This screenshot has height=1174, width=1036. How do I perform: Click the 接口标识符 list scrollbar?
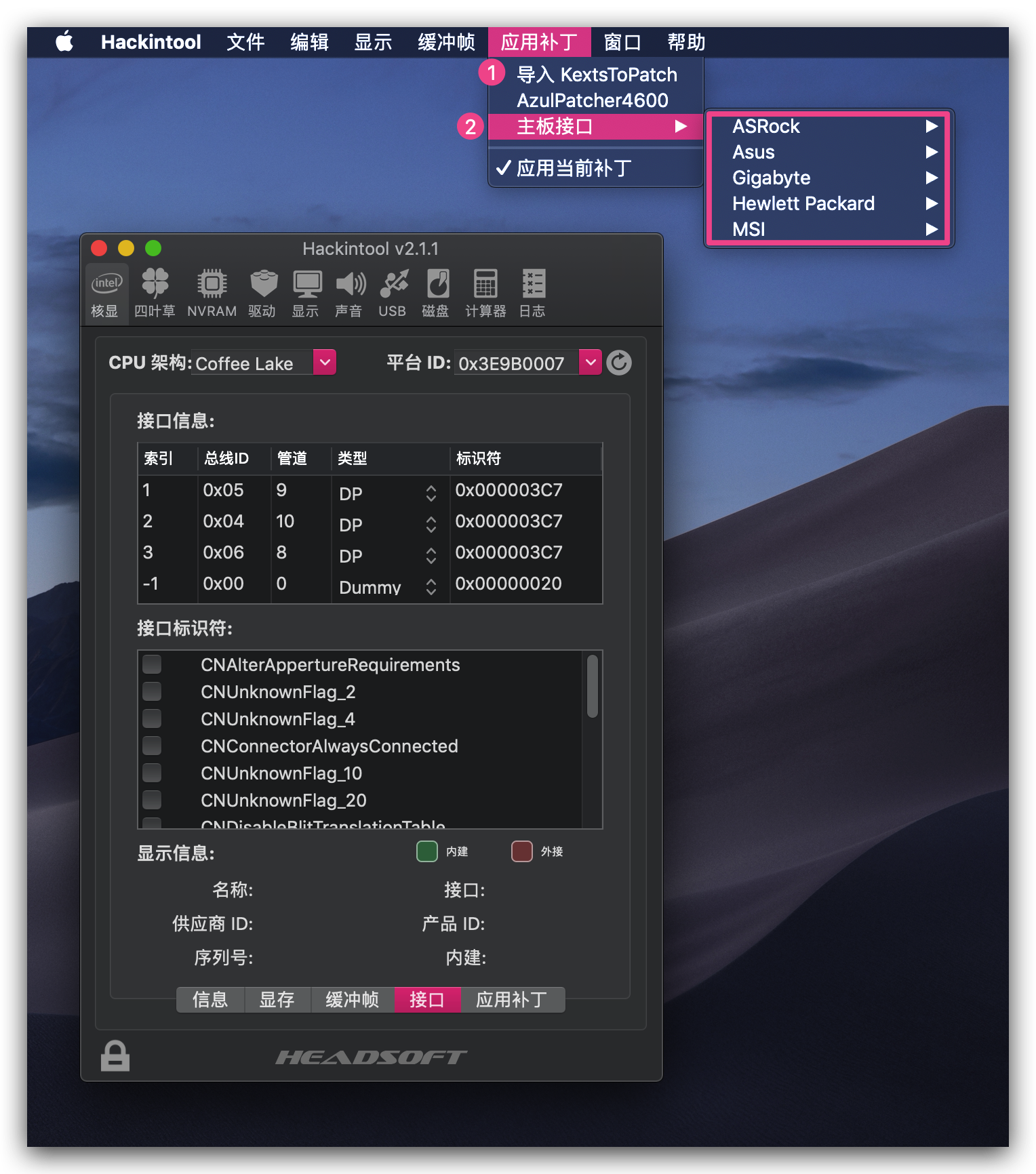tap(593, 686)
